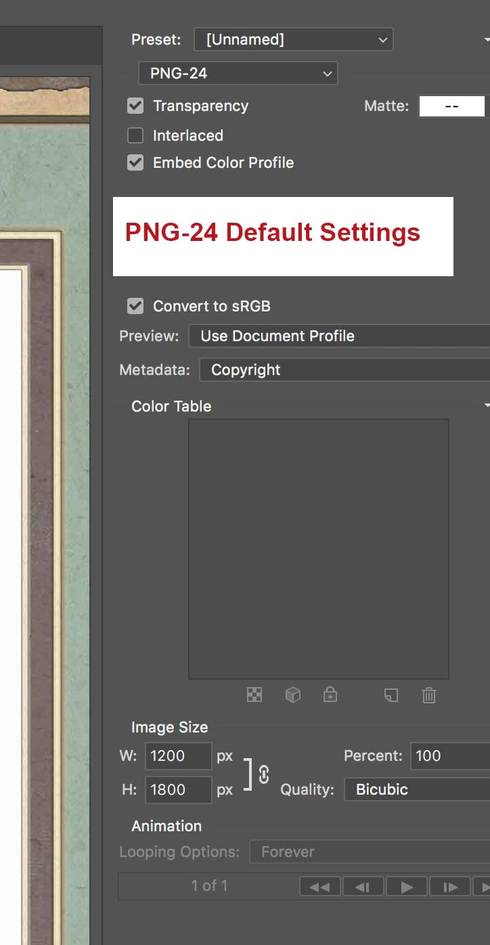Click the Image Size heading
Image resolution: width=490 pixels, height=945 pixels.
click(169, 727)
